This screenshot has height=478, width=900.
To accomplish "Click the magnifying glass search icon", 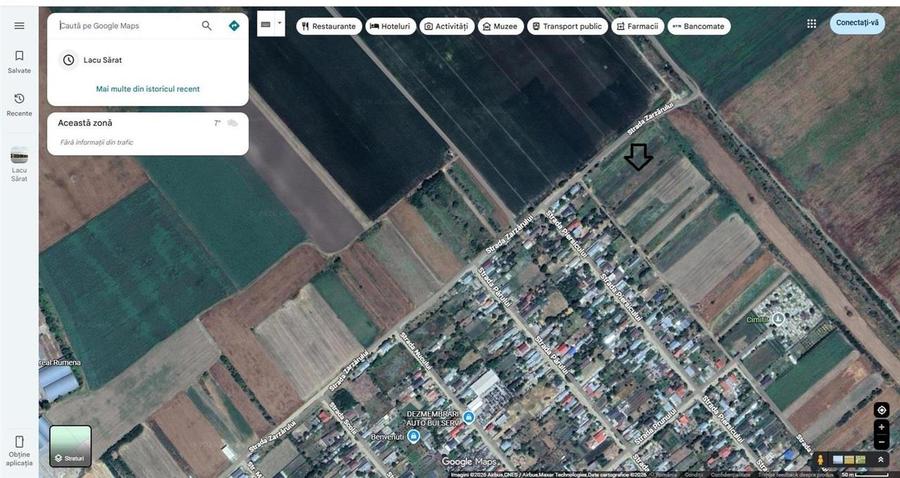I will click(207, 26).
